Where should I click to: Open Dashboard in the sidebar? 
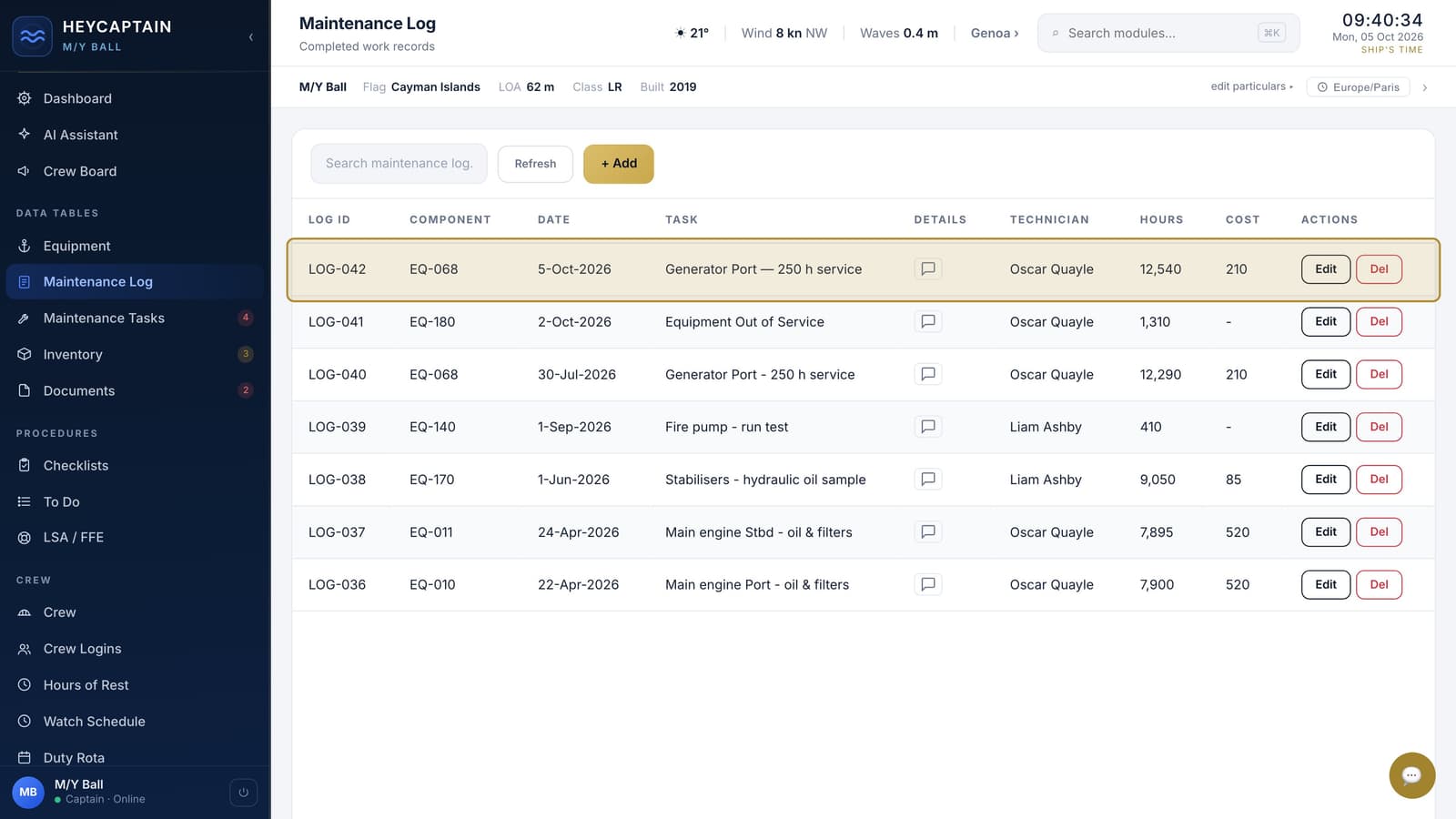(135, 98)
